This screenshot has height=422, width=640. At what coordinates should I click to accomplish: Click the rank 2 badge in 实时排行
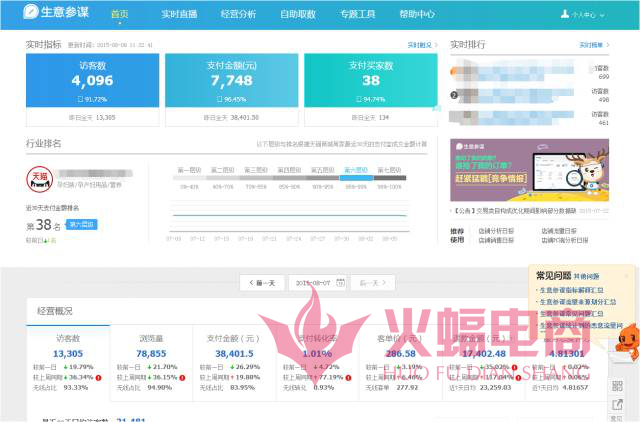(x=454, y=95)
